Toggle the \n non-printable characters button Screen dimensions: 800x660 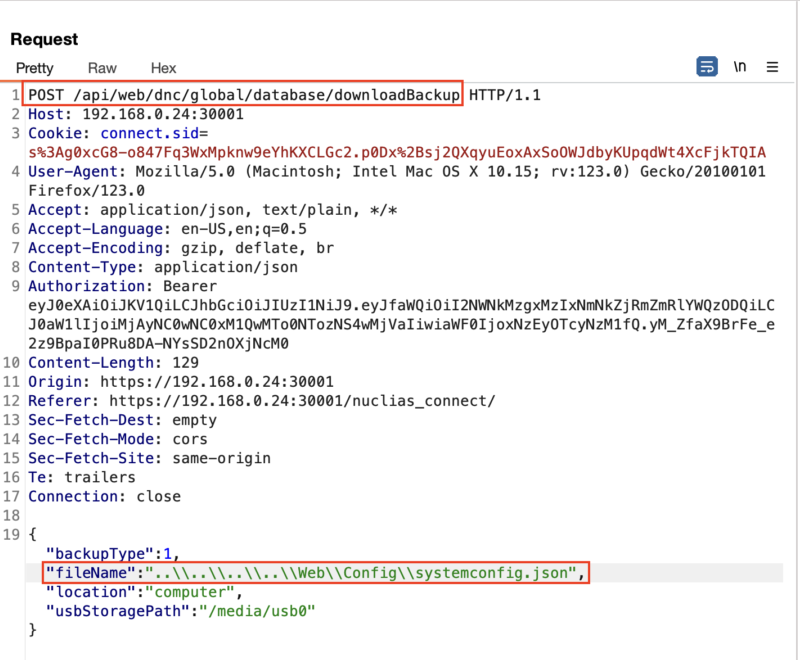pyautogui.click(x=740, y=67)
